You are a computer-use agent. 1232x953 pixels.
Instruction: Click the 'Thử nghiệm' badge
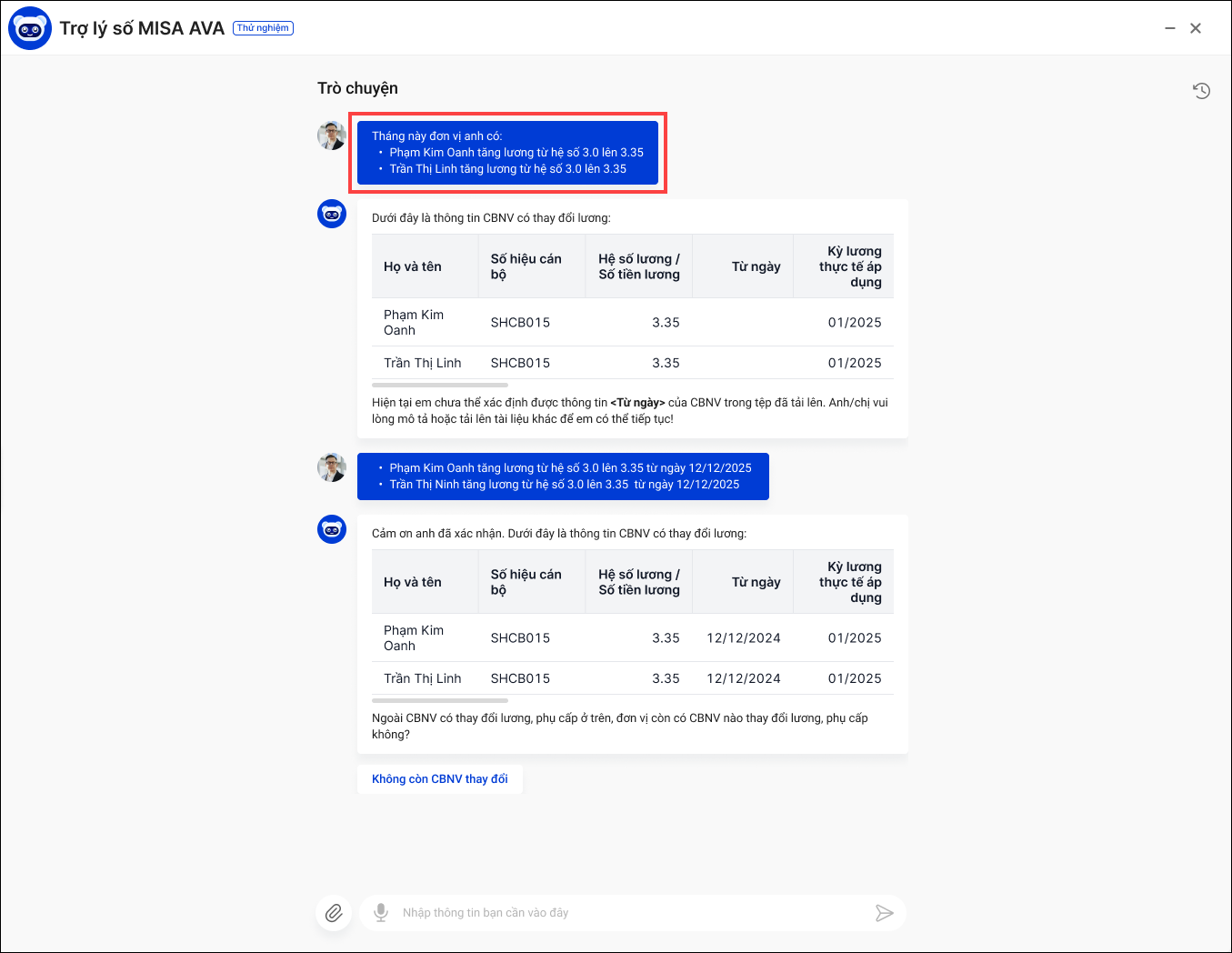263,28
